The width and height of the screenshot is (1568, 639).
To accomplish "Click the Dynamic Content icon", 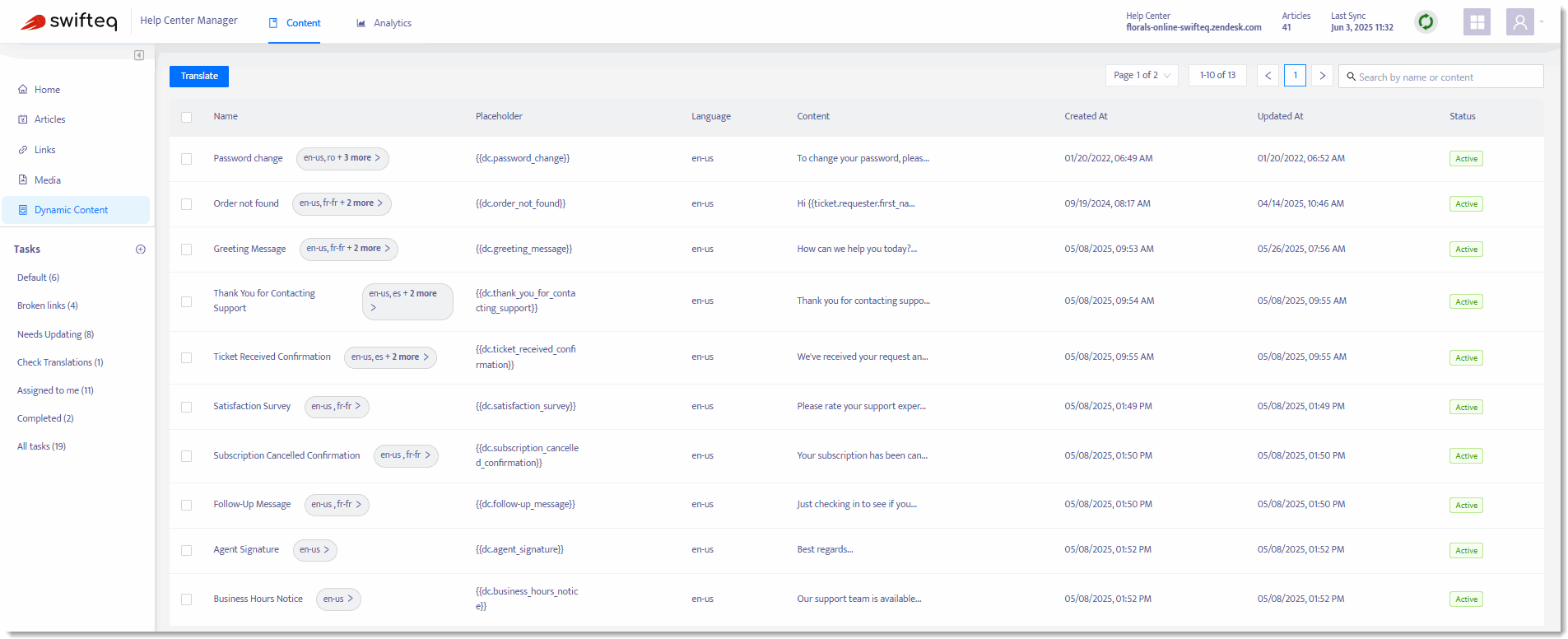I will [x=23, y=210].
